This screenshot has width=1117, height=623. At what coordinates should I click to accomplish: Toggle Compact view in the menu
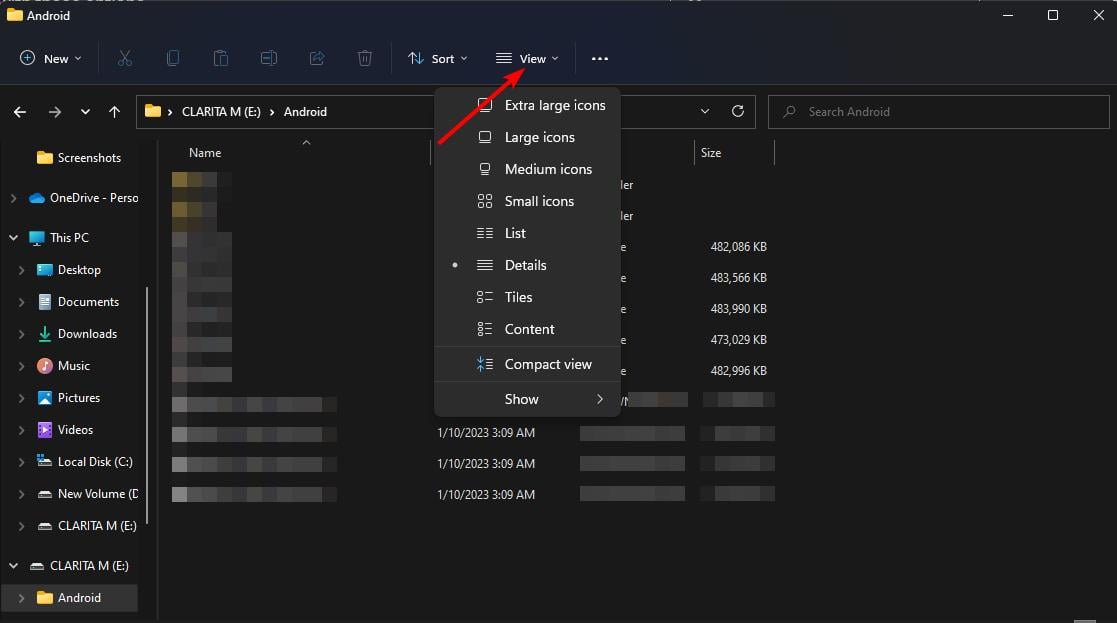[x=547, y=364]
